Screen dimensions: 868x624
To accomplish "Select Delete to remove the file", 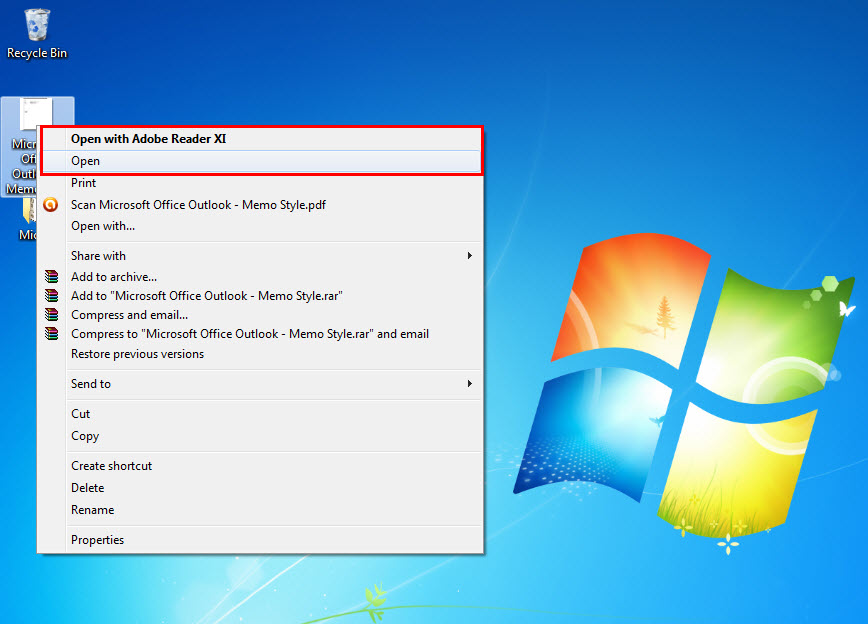I will tap(87, 487).
